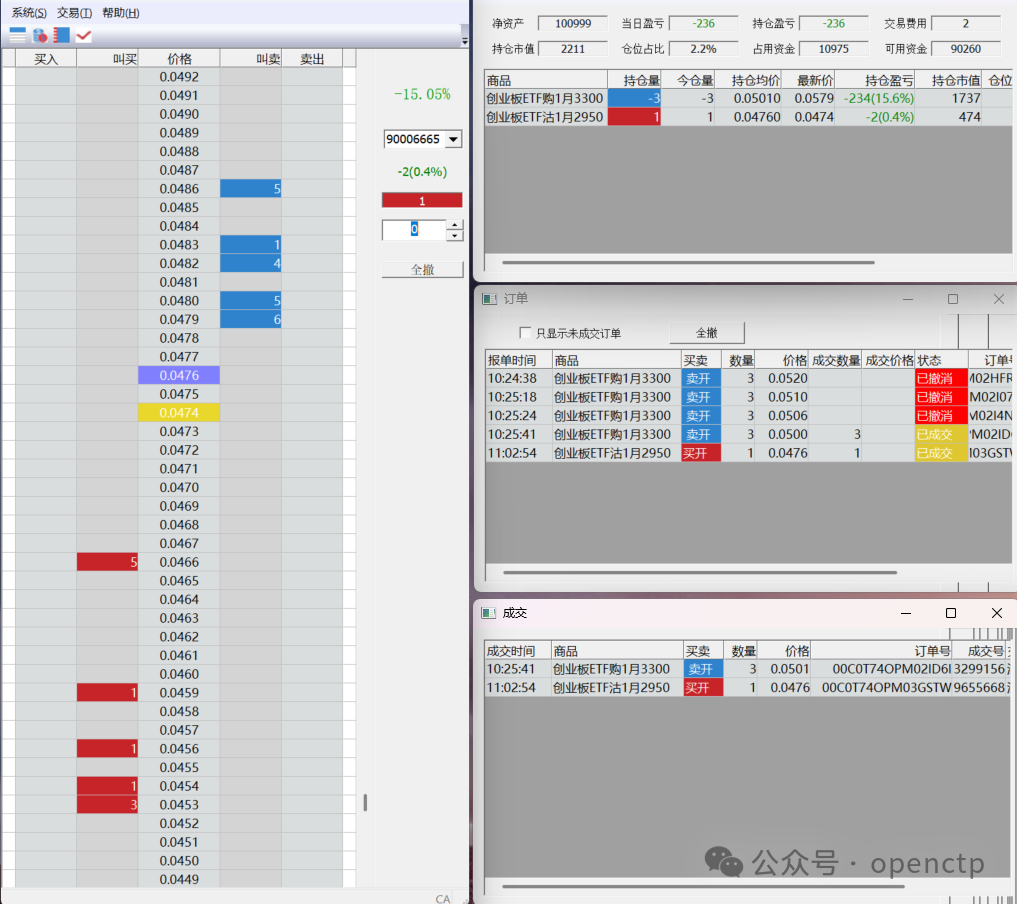Select order row at 10:25:18
The width and height of the screenshot is (1017, 904).
pyautogui.click(x=748, y=398)
